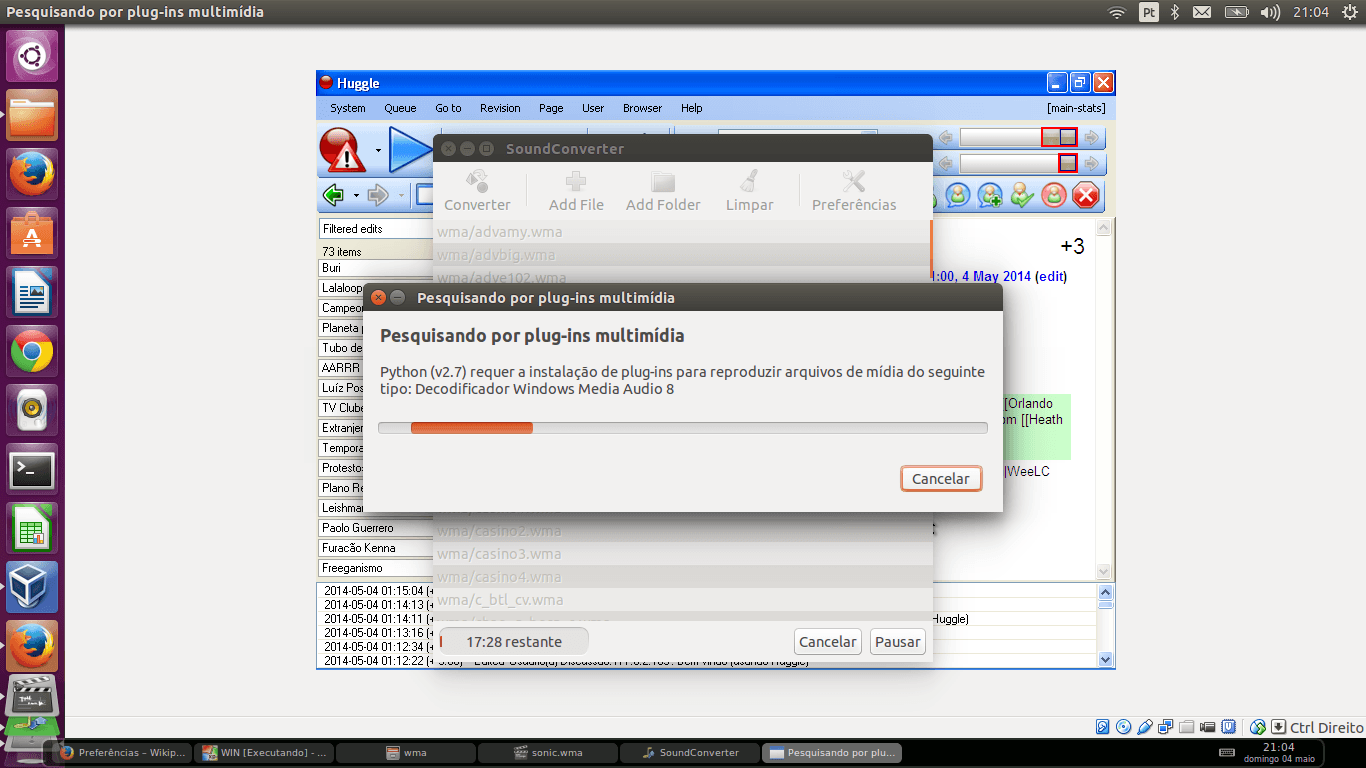Open Huggle's Browser menu
1366x768 pixels.
642,108
